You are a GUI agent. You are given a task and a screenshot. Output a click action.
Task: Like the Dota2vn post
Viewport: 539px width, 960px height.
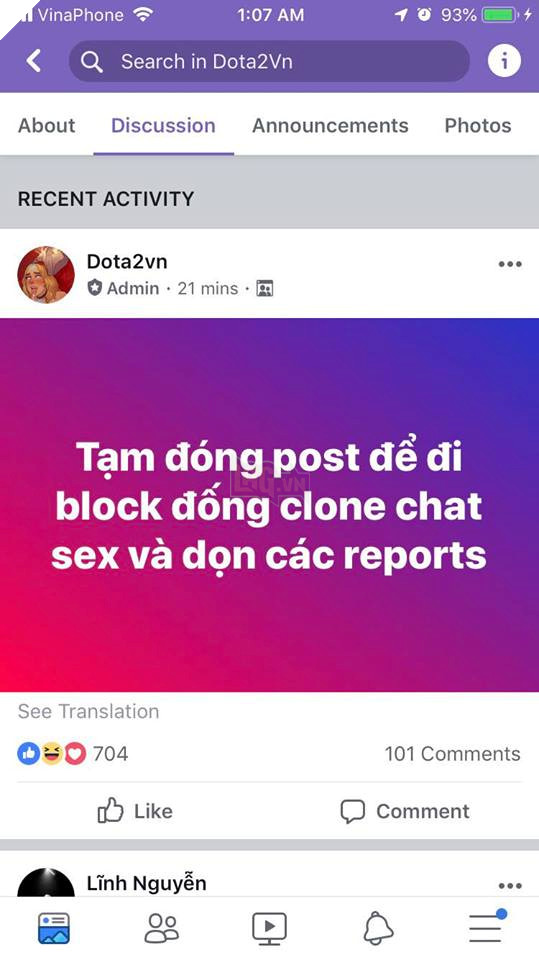point(135,811)
